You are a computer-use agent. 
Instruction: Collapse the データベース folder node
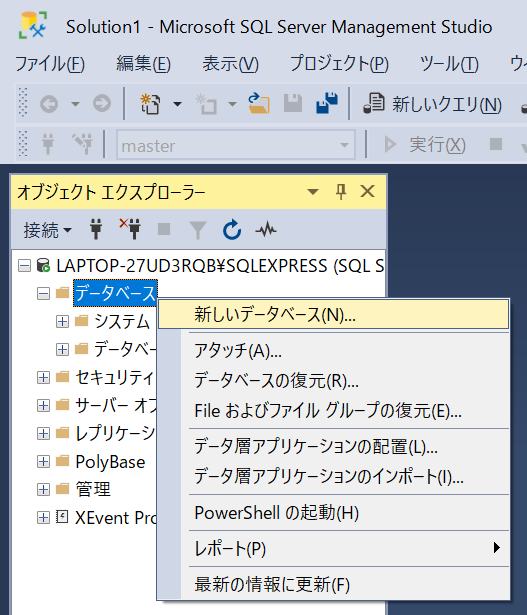click(43, 293)
